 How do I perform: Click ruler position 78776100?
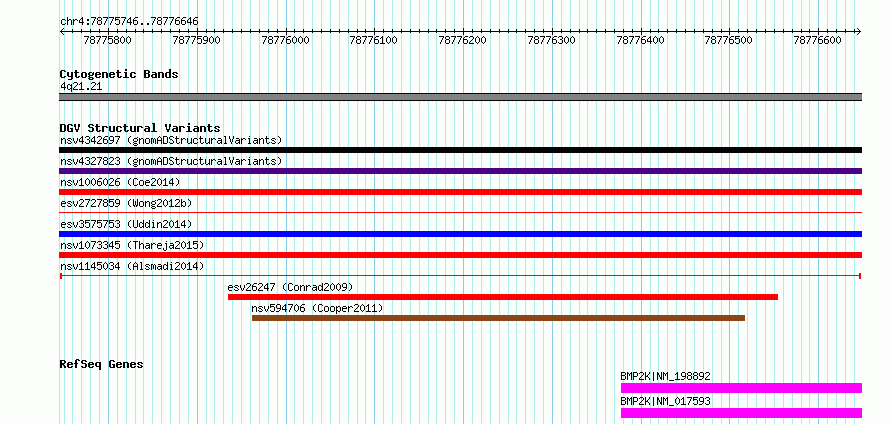(374, 40)
